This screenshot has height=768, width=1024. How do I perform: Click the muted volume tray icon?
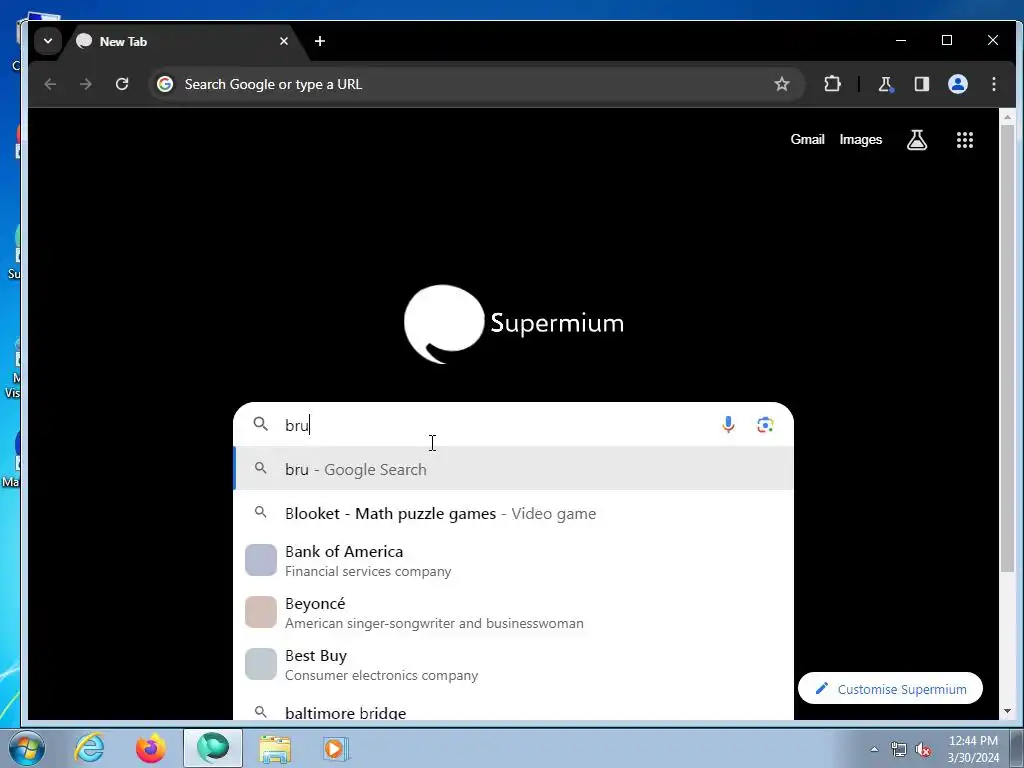pos(923,749)
